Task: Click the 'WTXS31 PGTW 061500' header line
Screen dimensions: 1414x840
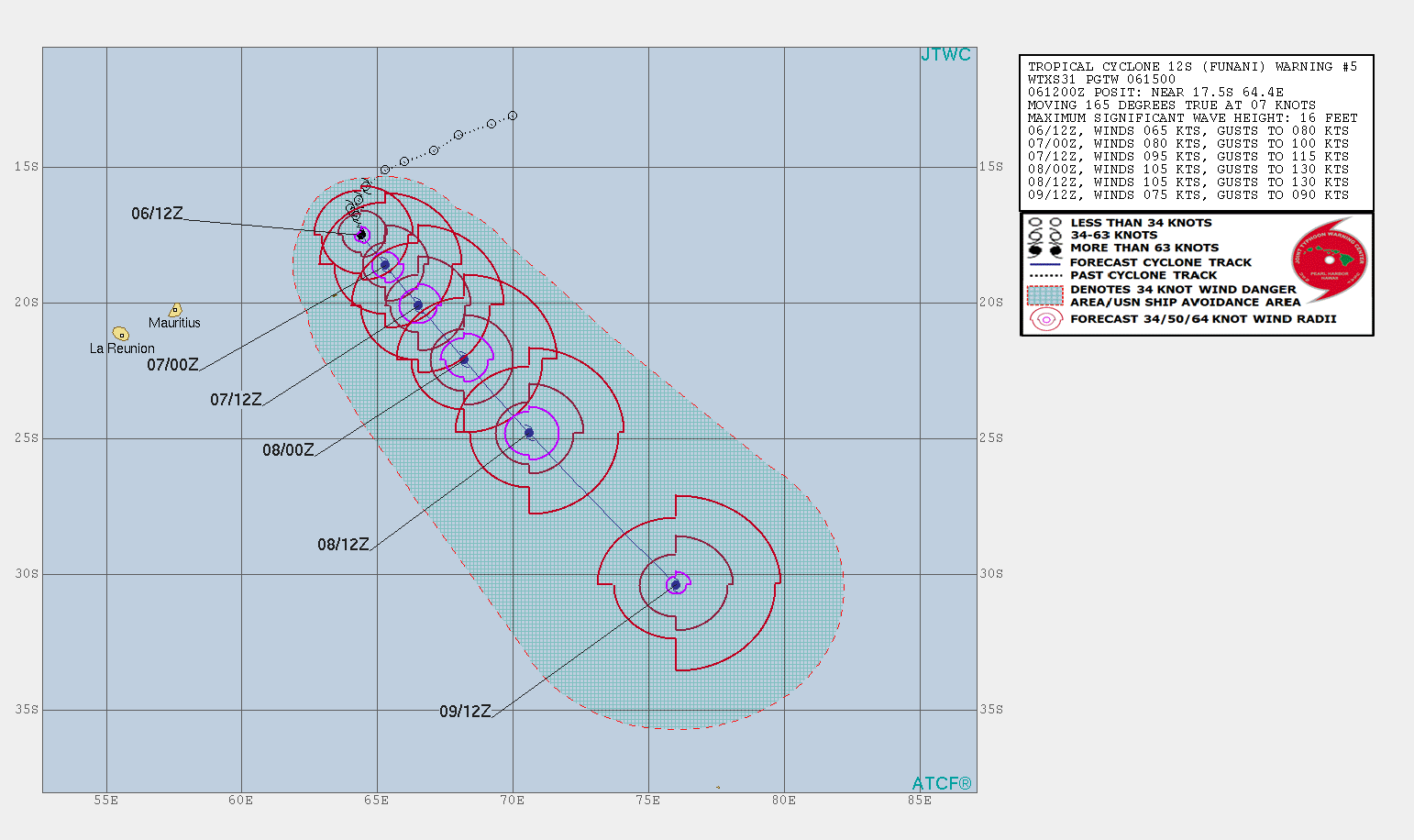Action: coord(1101,80)
